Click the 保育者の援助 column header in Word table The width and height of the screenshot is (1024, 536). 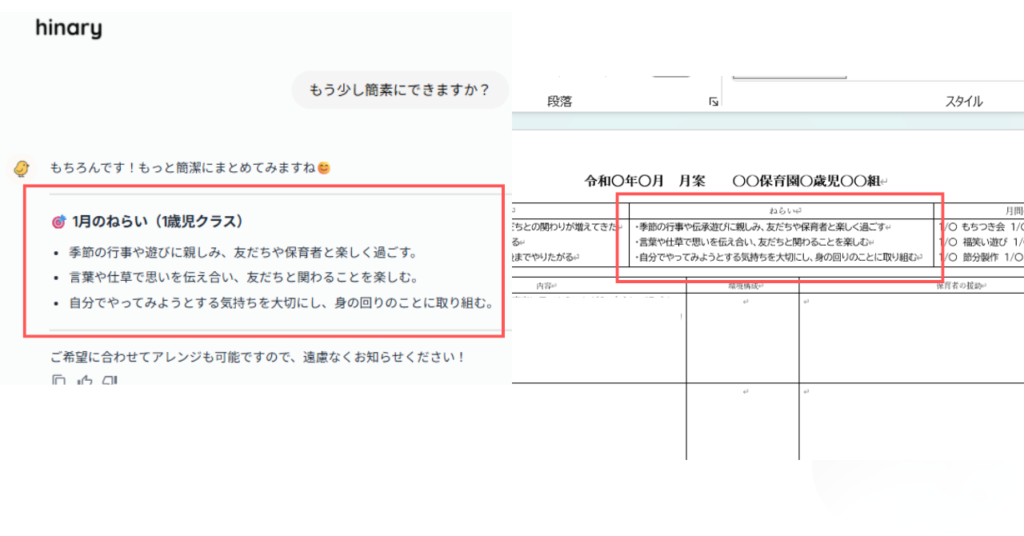pyautogui.click(x=961, y=286)
